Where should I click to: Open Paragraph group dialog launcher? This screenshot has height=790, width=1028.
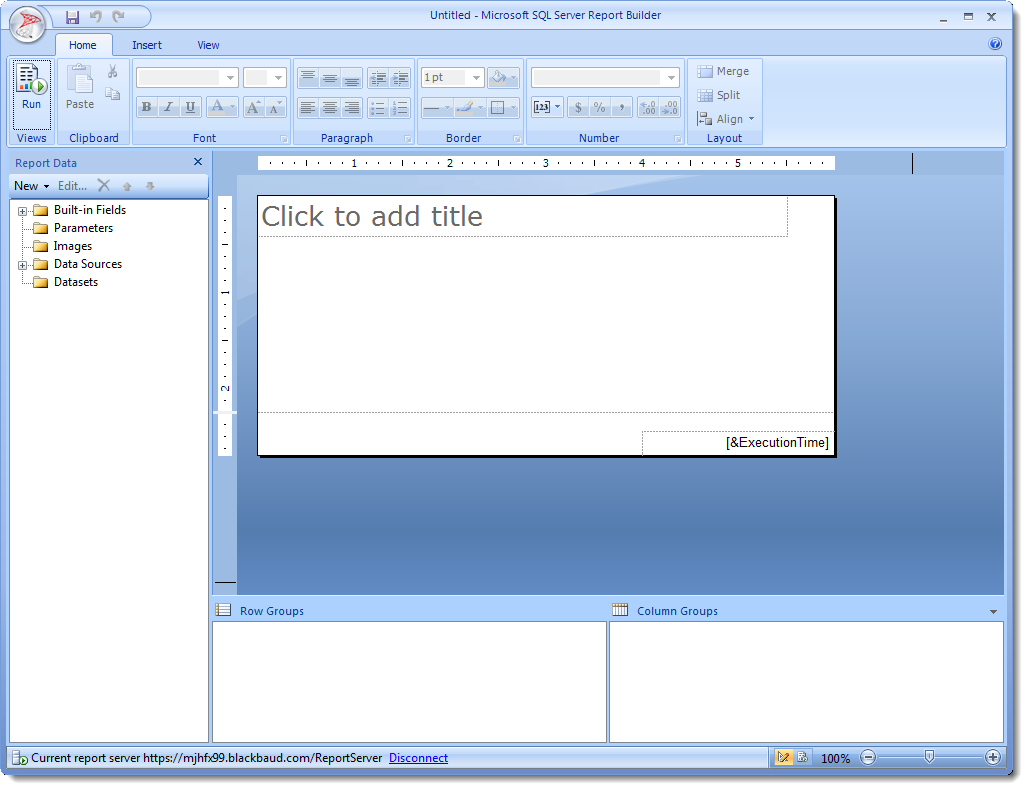point(408,139)
